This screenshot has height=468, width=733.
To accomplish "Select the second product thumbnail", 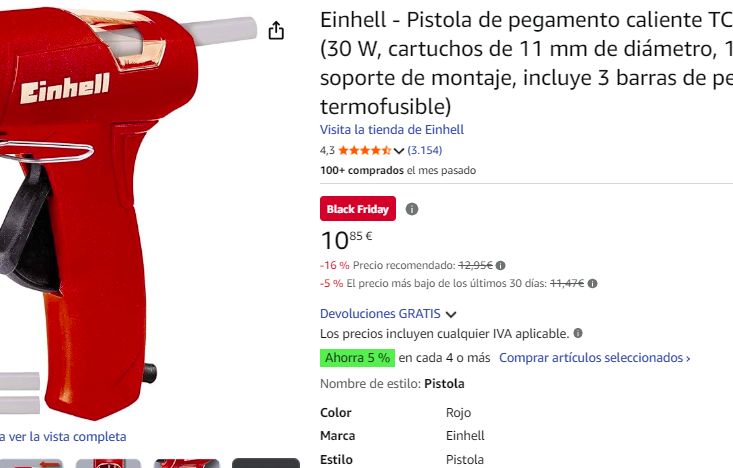I will click(x=108, y=463).
